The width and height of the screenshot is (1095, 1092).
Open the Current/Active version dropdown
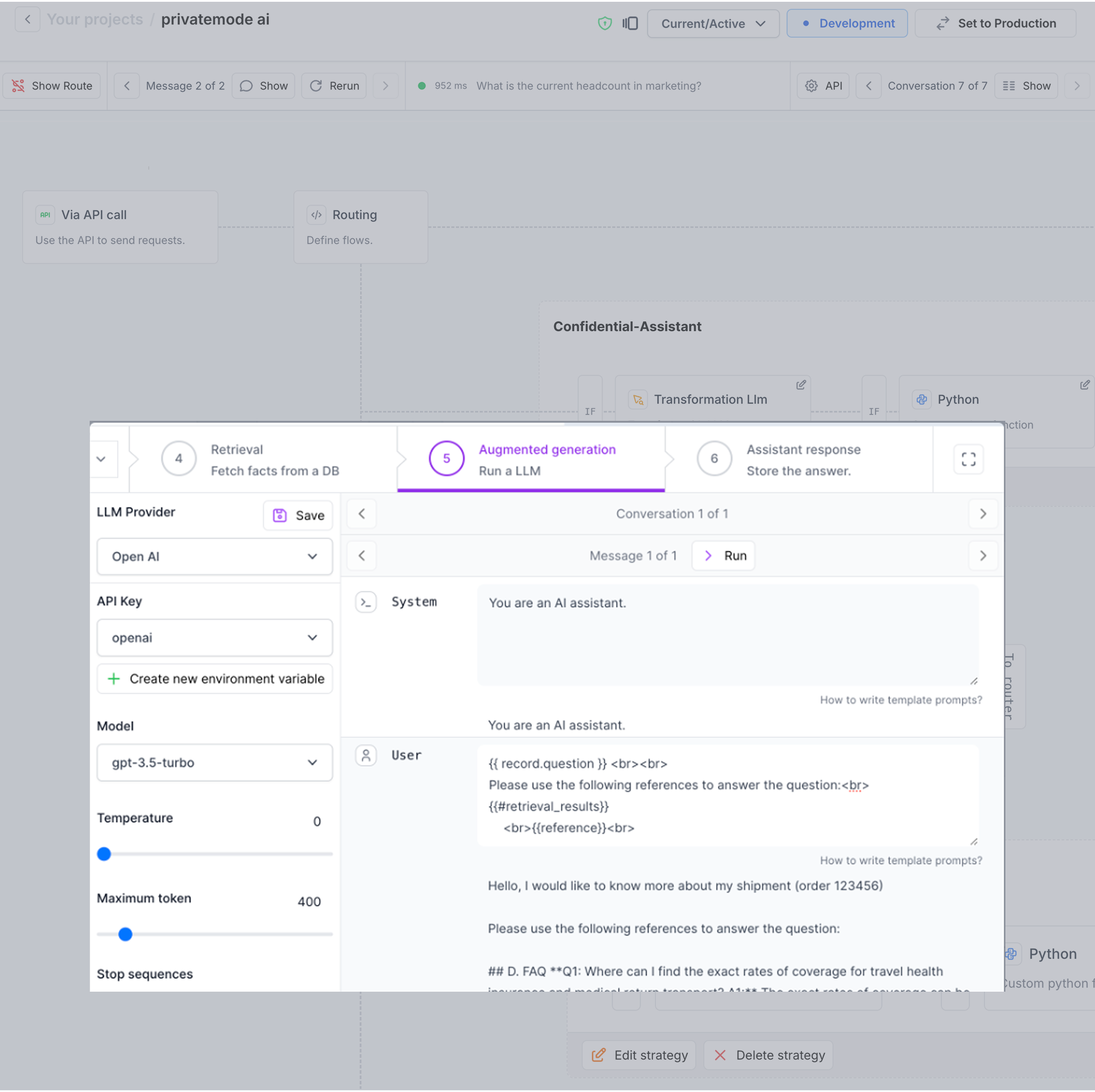pyautogui.click(x=712, y=23)
